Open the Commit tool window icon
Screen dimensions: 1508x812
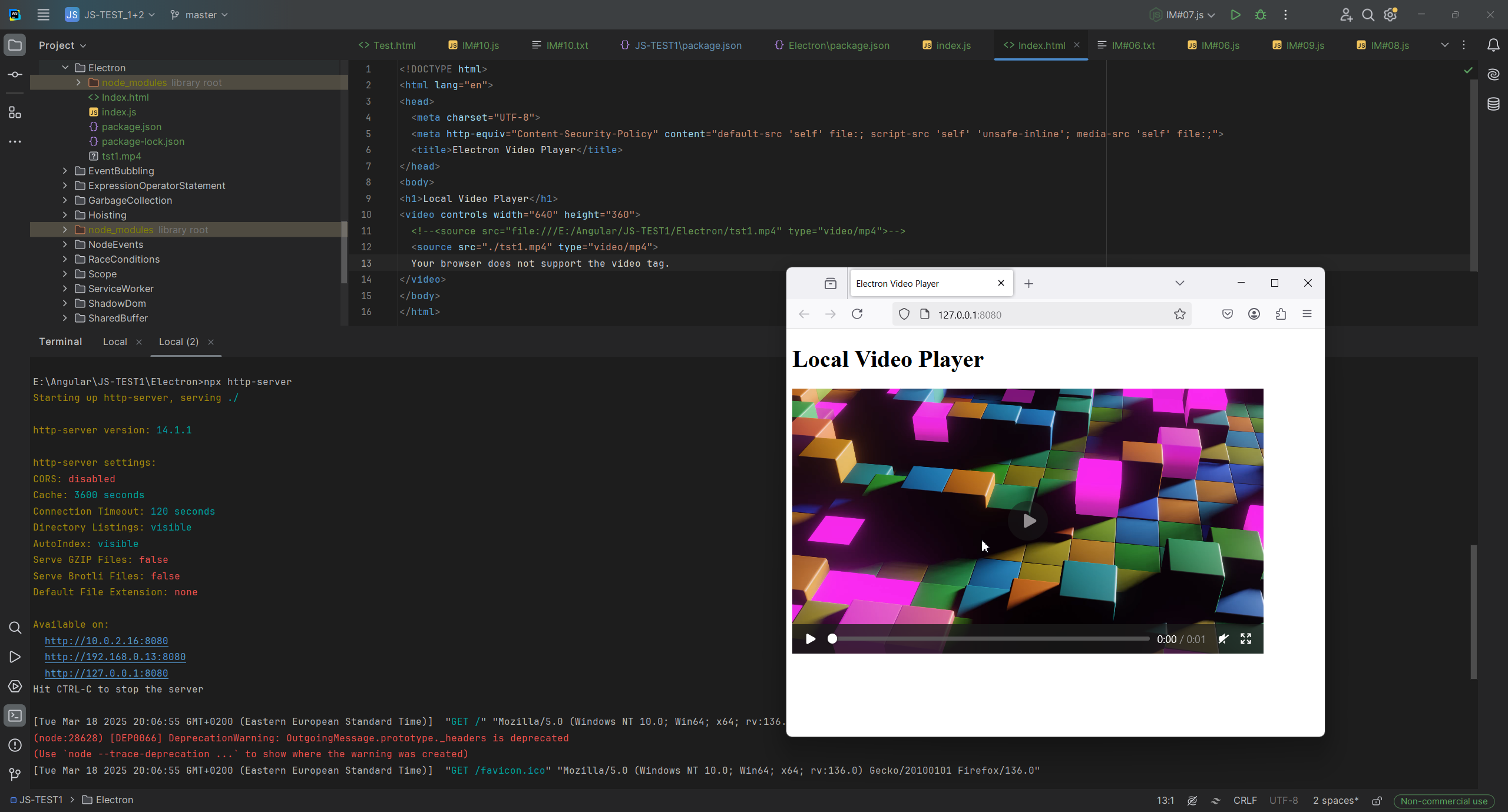pyautogui.click(x=15, y=75)
